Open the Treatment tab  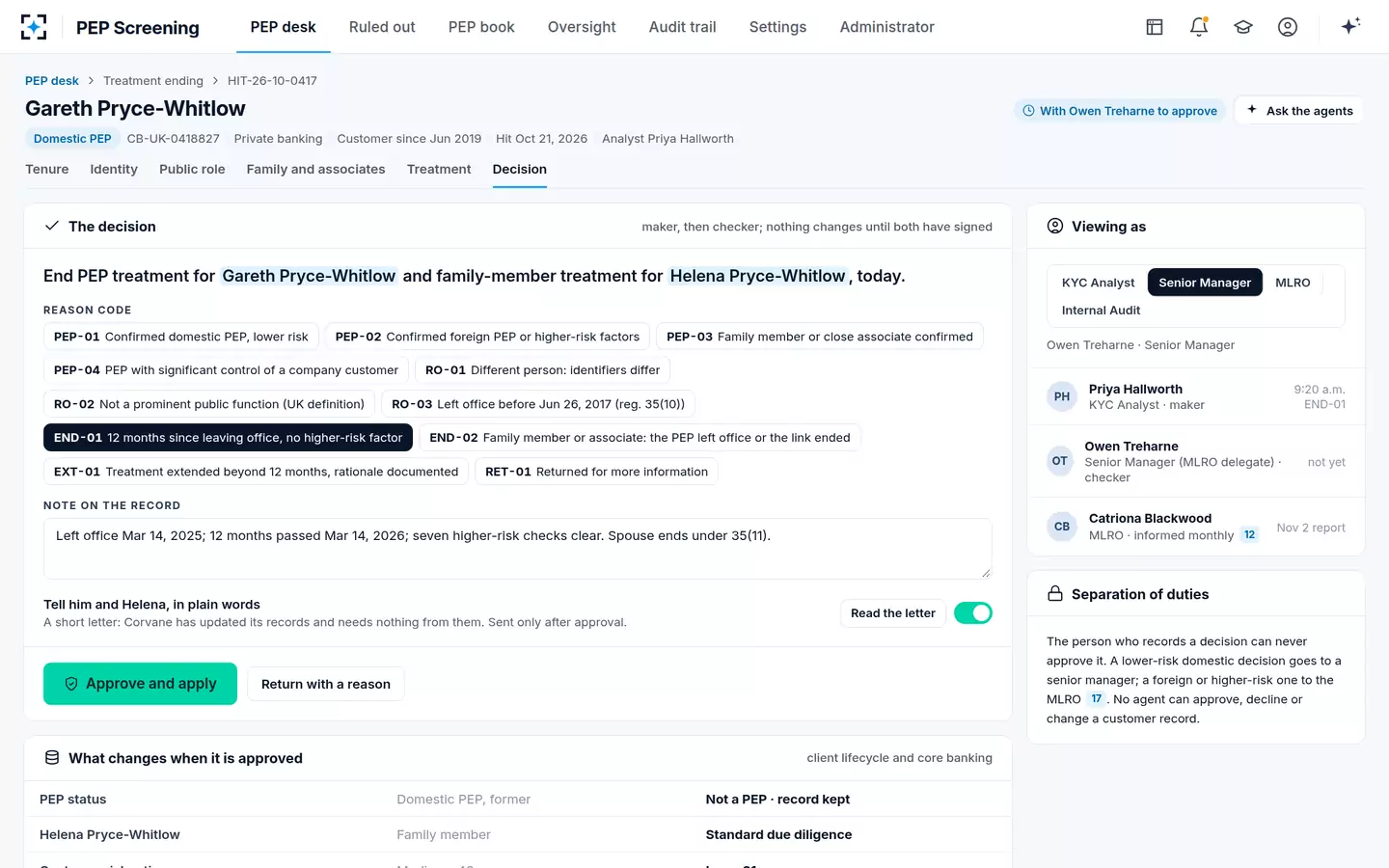coord(439,169)
